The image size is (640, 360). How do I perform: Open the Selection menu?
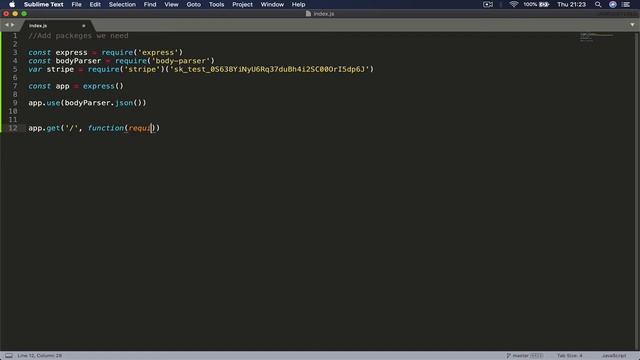(122, 4)
